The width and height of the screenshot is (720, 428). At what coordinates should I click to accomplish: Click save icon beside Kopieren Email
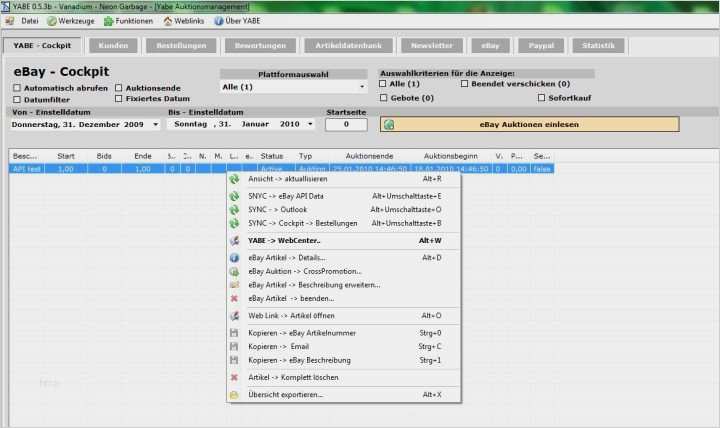(x=234, y=346)
